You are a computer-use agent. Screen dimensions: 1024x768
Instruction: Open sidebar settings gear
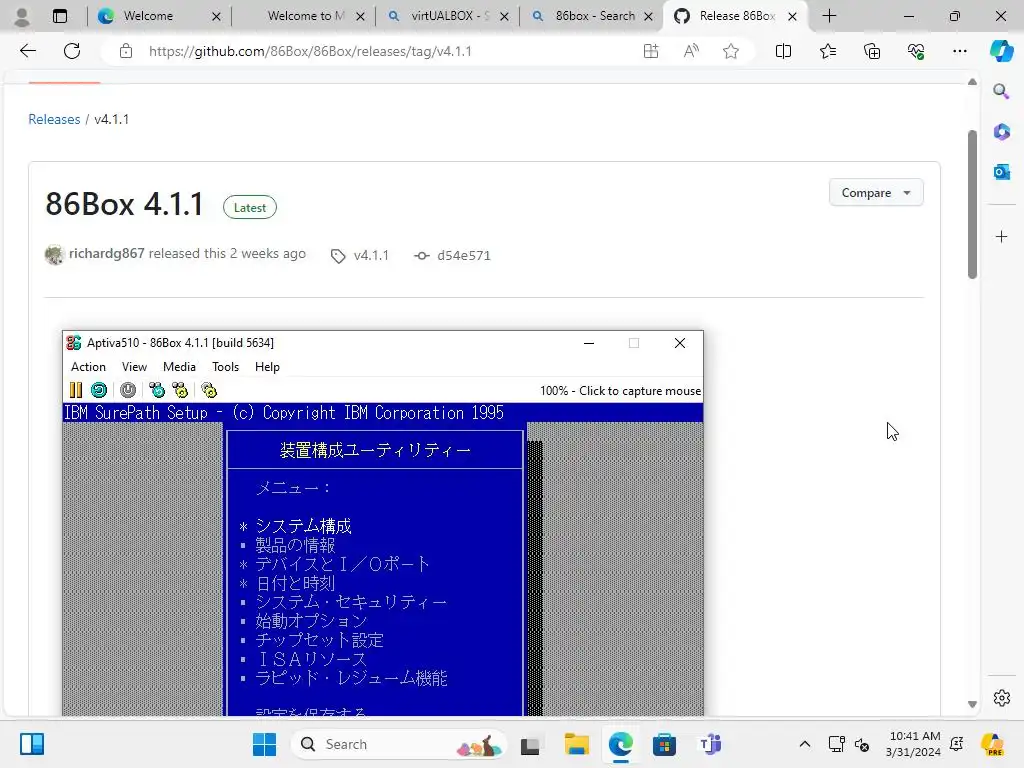tap(1001, 697)
